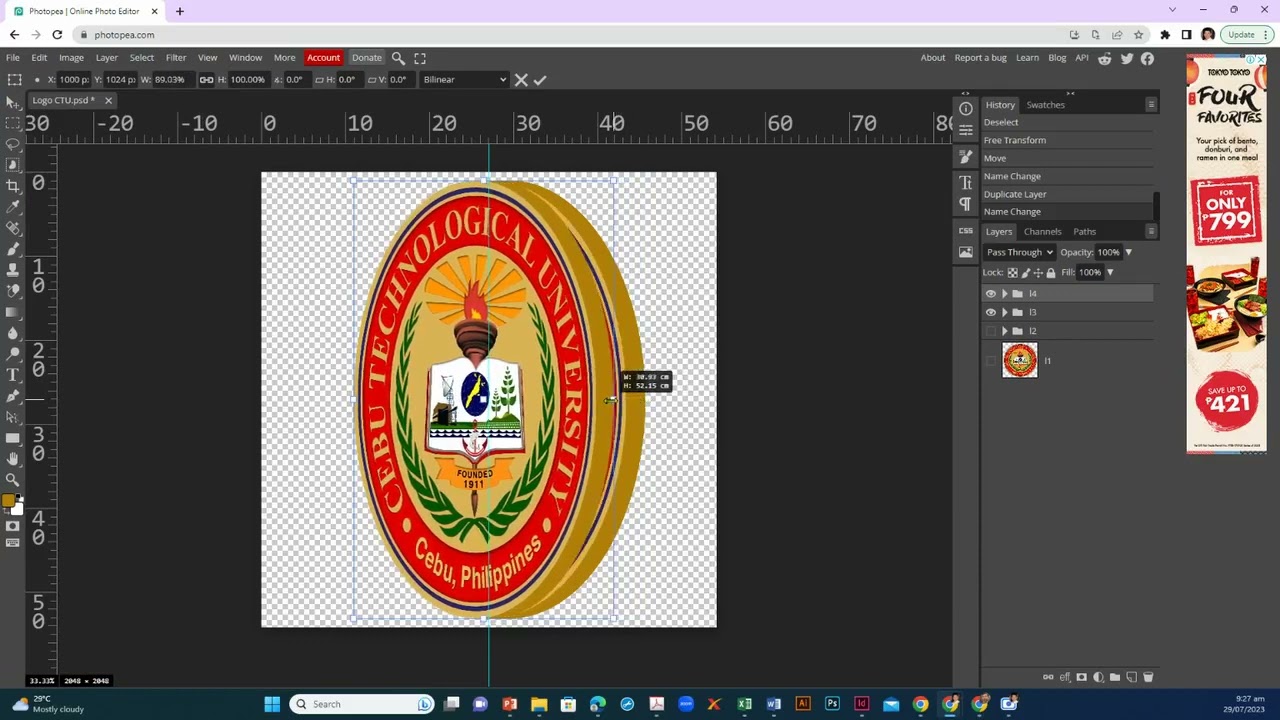Show the l2 folder layer
This screenshot has width=1280, height=720.
(991, 331)
